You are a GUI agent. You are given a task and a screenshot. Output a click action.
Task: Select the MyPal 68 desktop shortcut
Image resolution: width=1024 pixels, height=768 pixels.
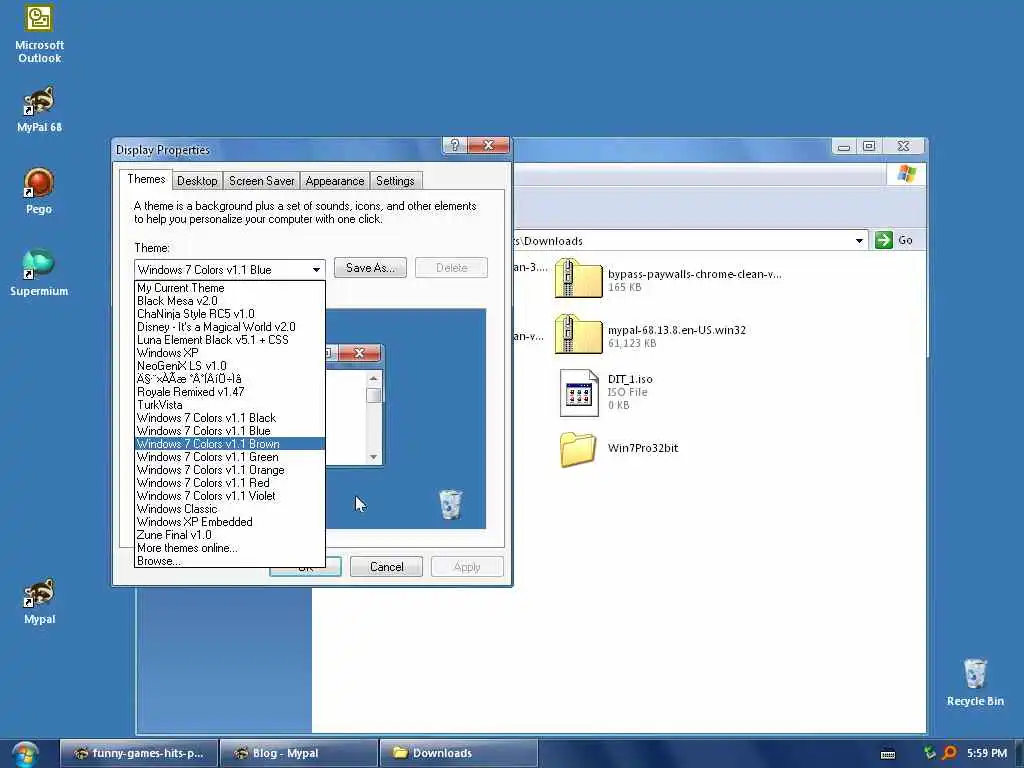(x=39, y=109)
